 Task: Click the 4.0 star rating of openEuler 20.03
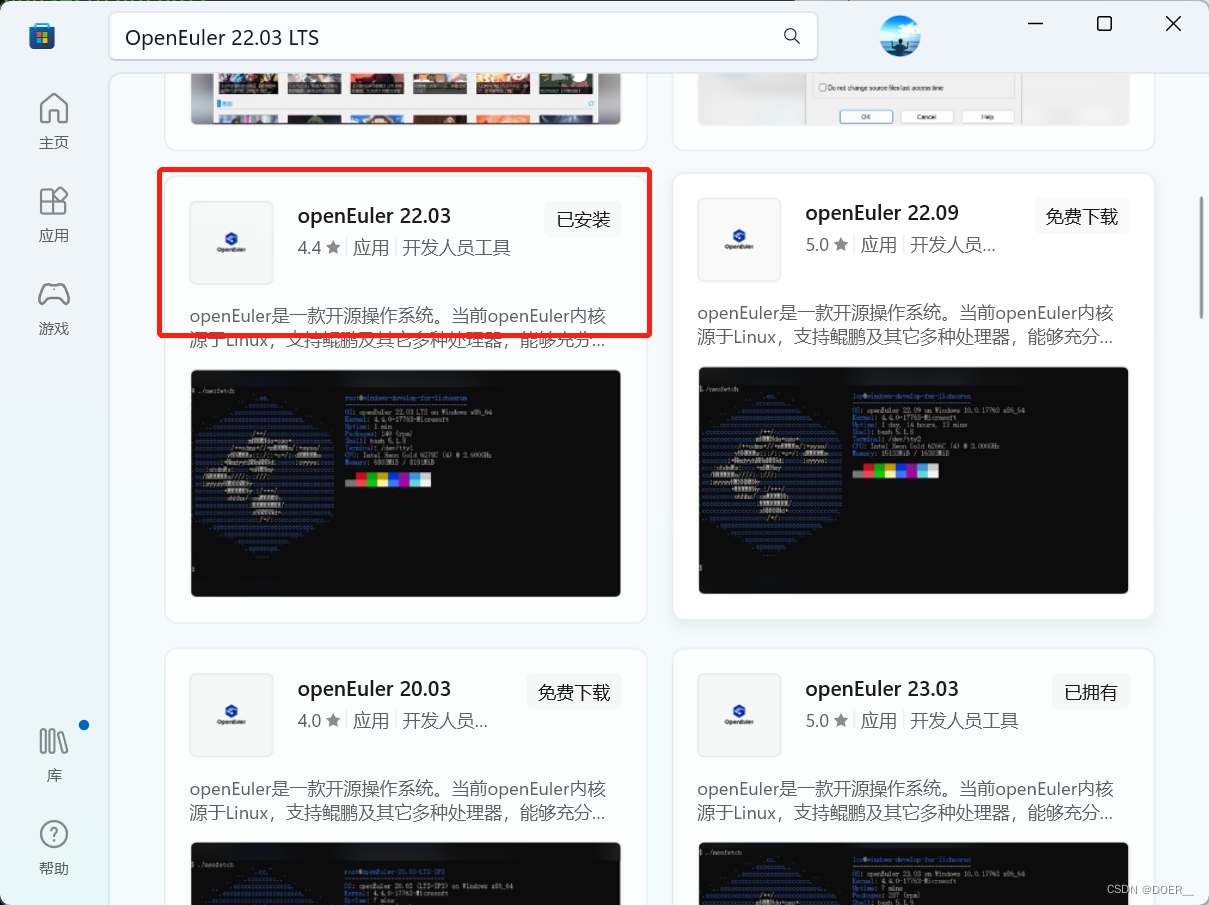point(319,721)
